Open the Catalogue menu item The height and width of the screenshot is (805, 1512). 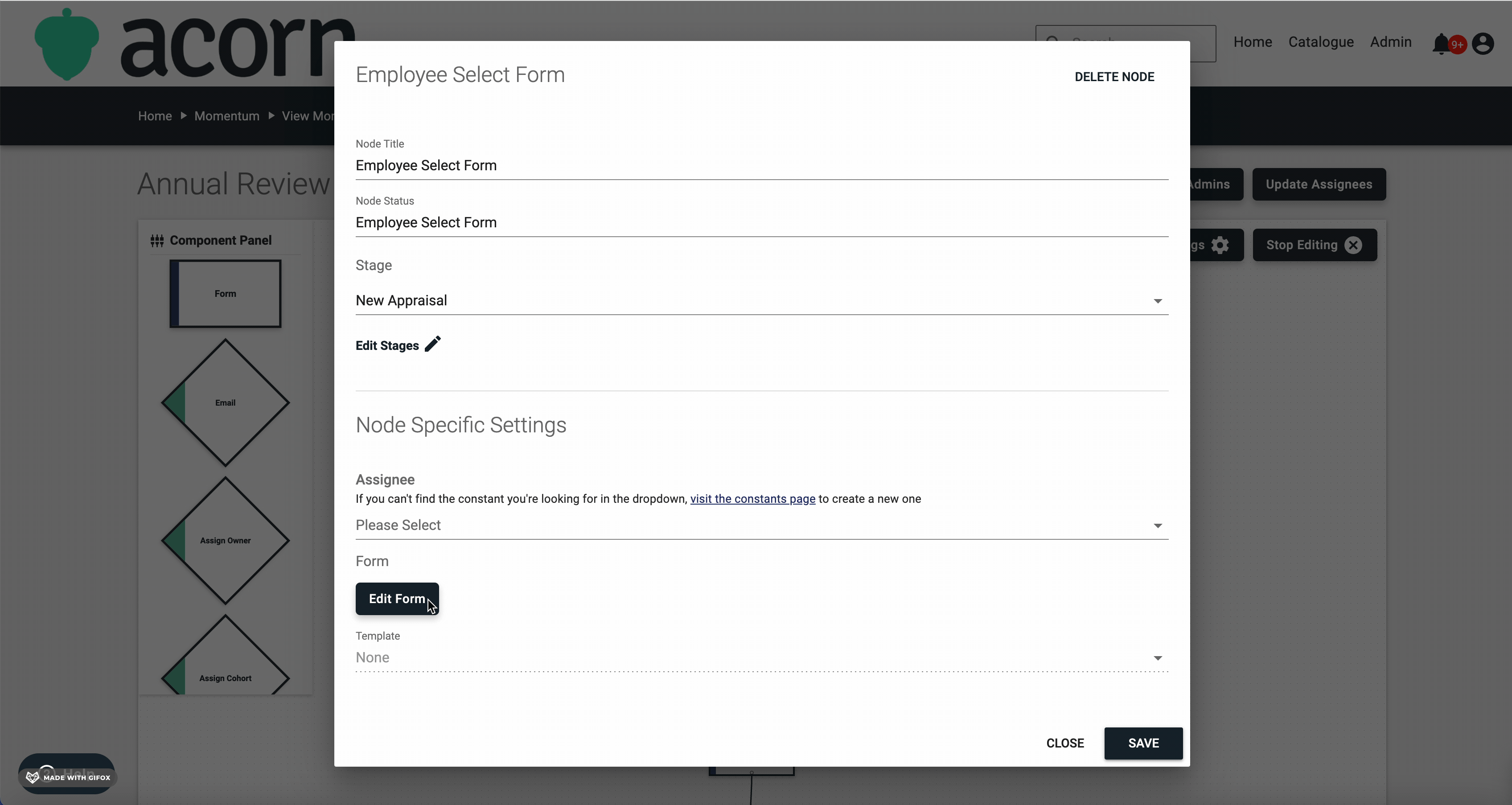[1321, 42]
